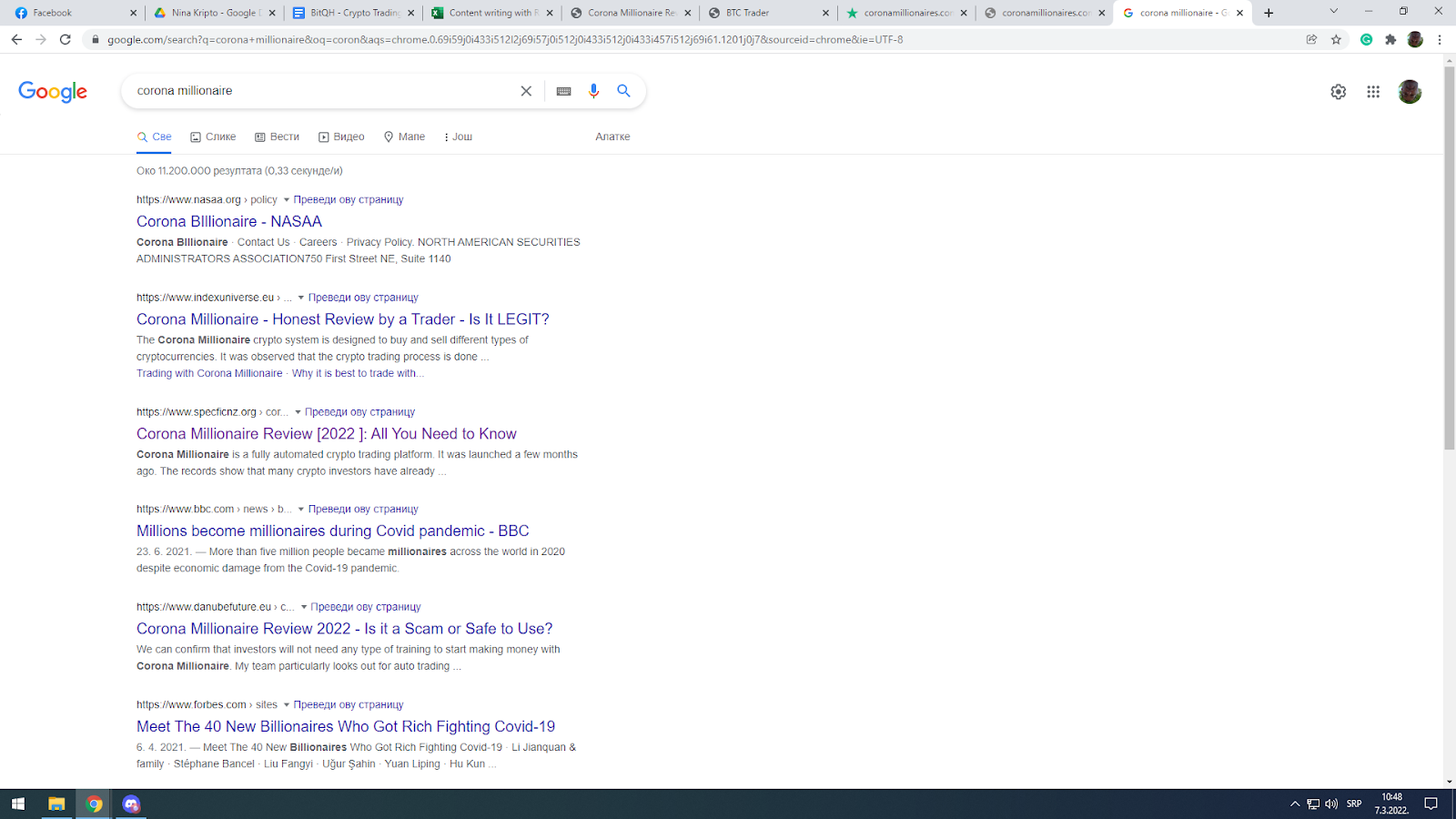Open Google search settings gear
Image resolution: width=1456 pixels, height=819 pixels.
(x=1338, y=92)
